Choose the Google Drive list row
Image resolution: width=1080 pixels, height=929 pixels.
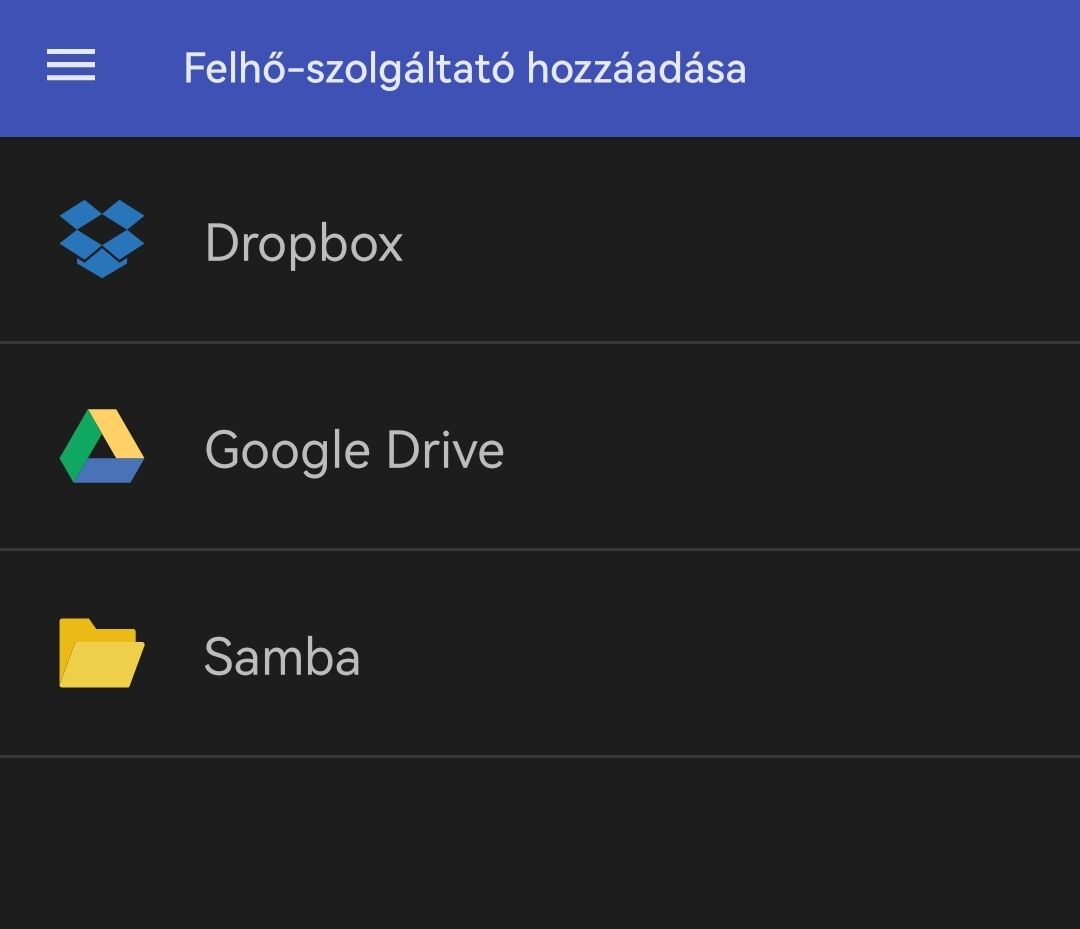[x=540, y=446]
